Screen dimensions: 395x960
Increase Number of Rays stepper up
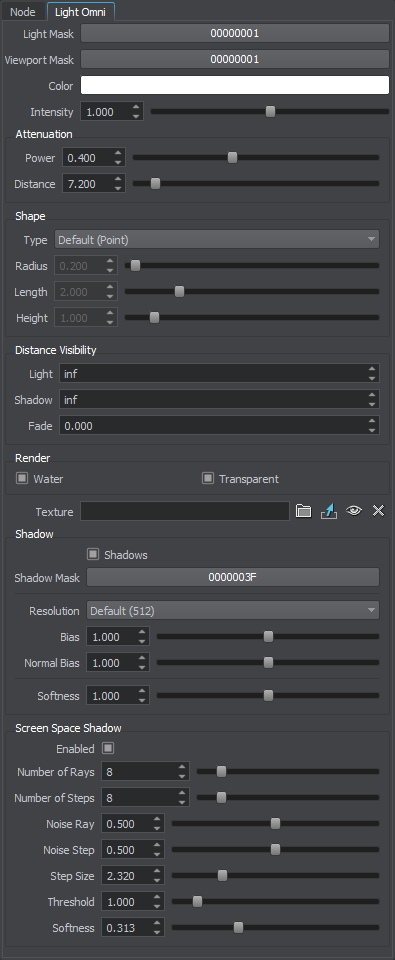(182, 767)
